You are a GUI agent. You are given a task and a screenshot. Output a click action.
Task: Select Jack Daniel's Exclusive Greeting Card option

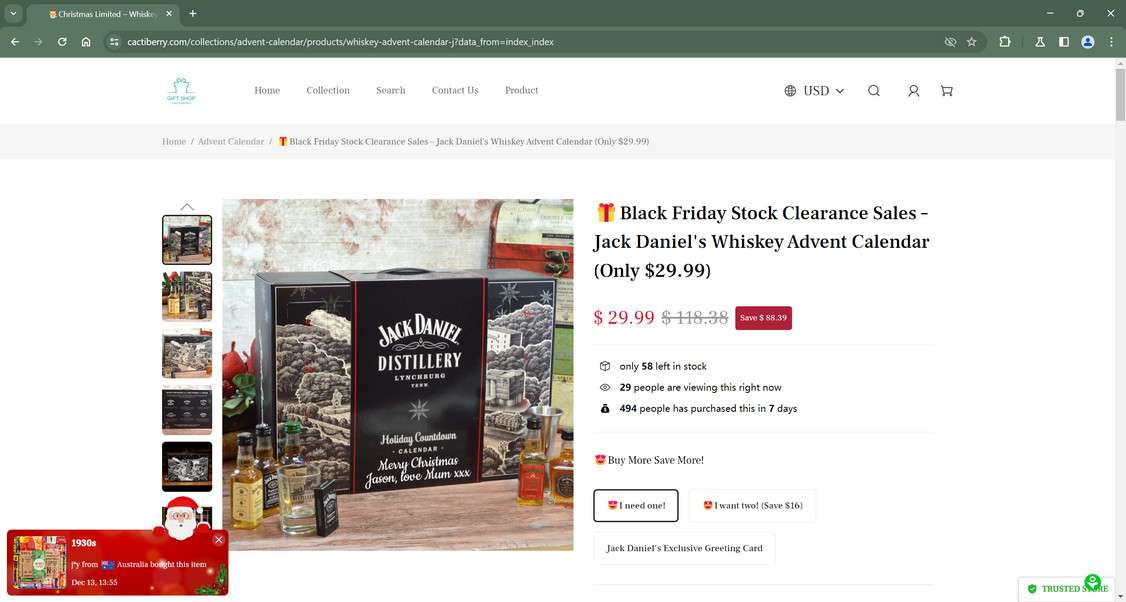684,548
